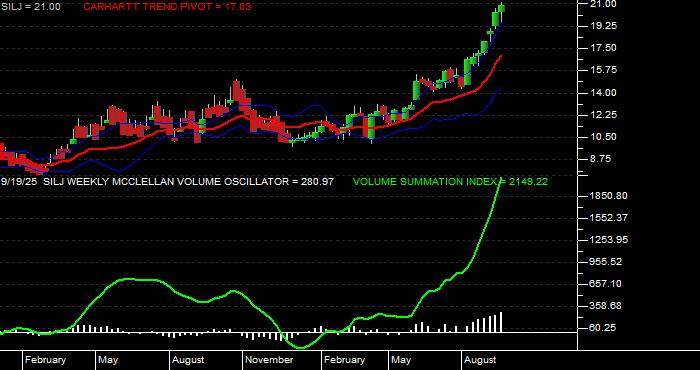Click the 15.75 price axis value
700x370 pixels.
point(604,70)
